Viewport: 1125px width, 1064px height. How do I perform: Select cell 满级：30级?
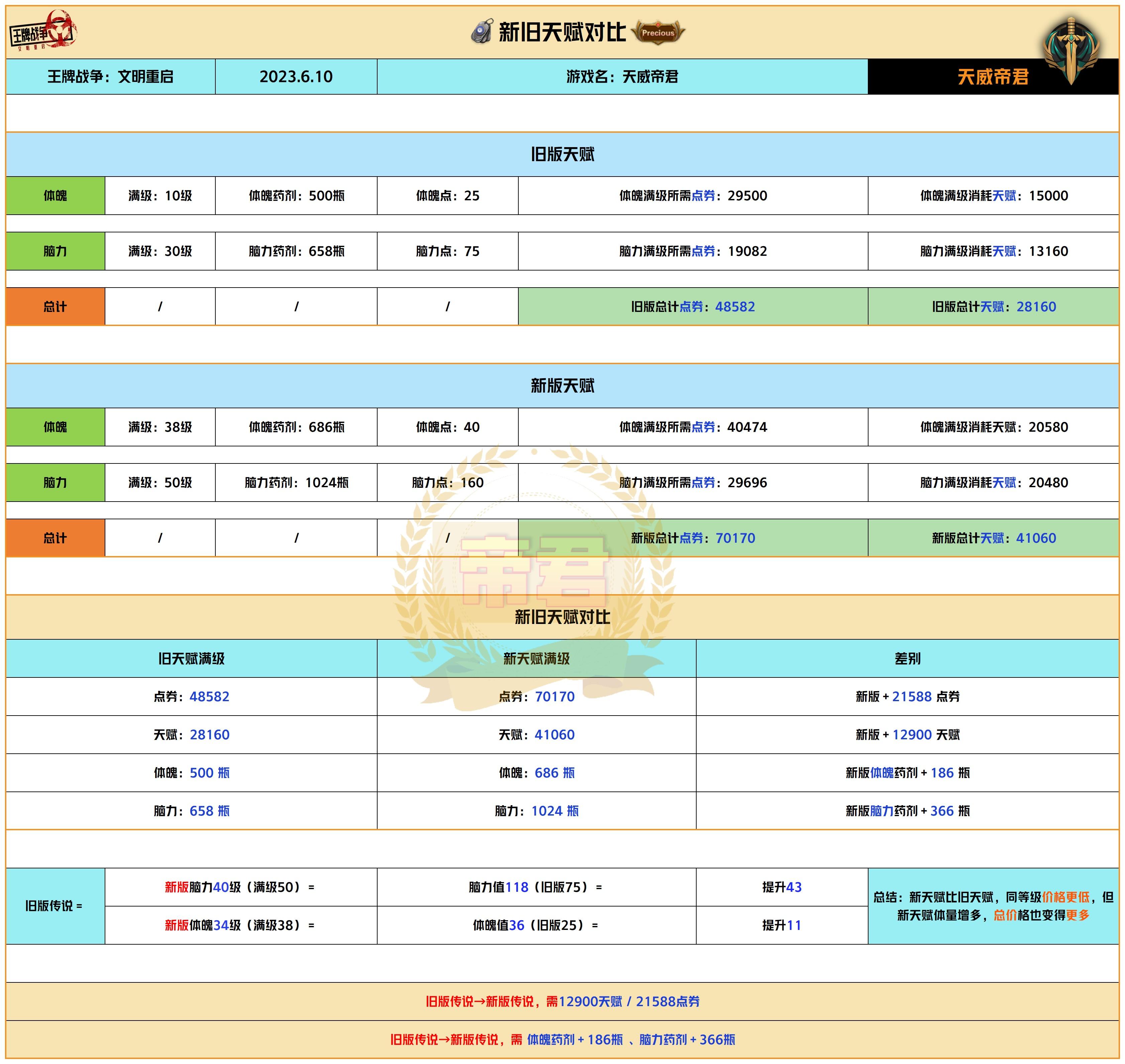160,251
